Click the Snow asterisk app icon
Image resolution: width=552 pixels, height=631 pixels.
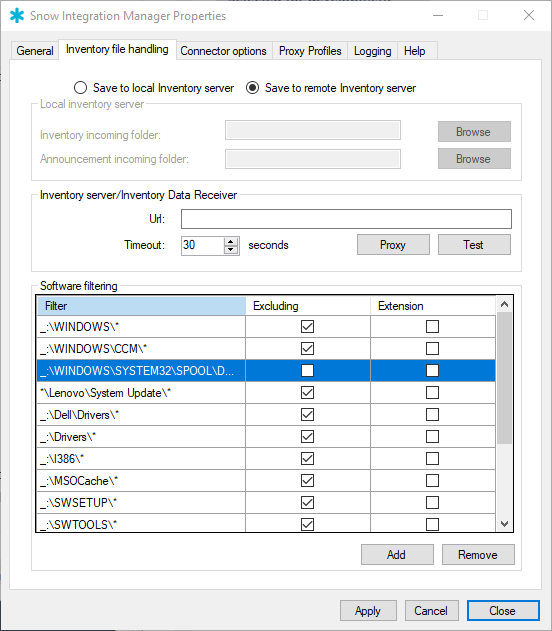coord(17,16)
